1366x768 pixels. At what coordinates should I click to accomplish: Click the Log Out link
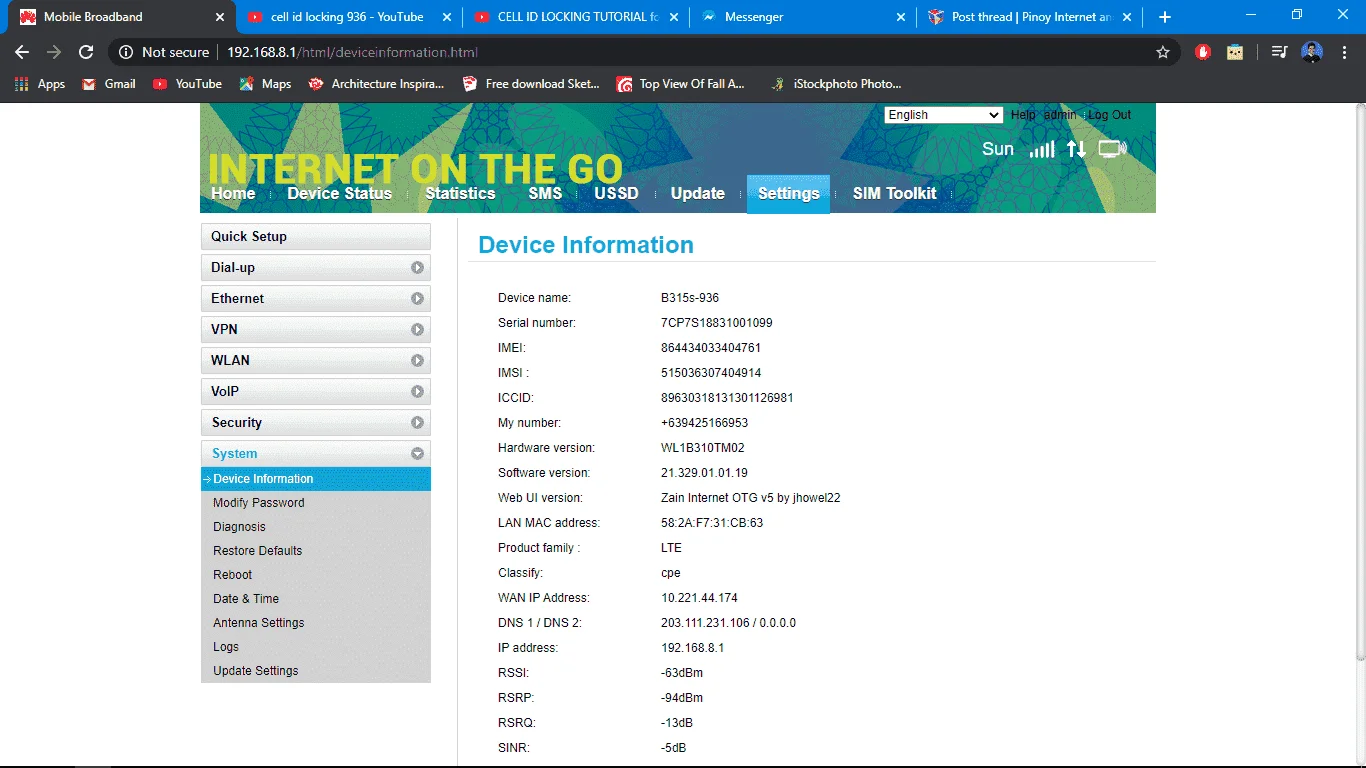[1110, 115]
